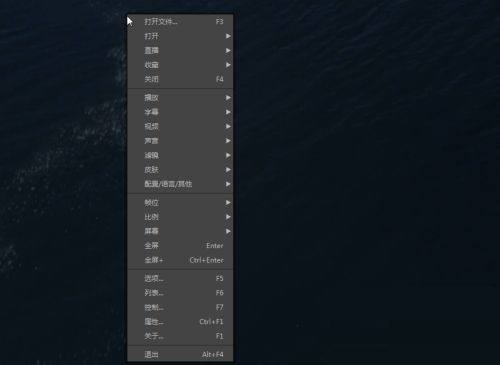Expand the 滤镜 submenu
500x365 pixels.
point(180,155)
